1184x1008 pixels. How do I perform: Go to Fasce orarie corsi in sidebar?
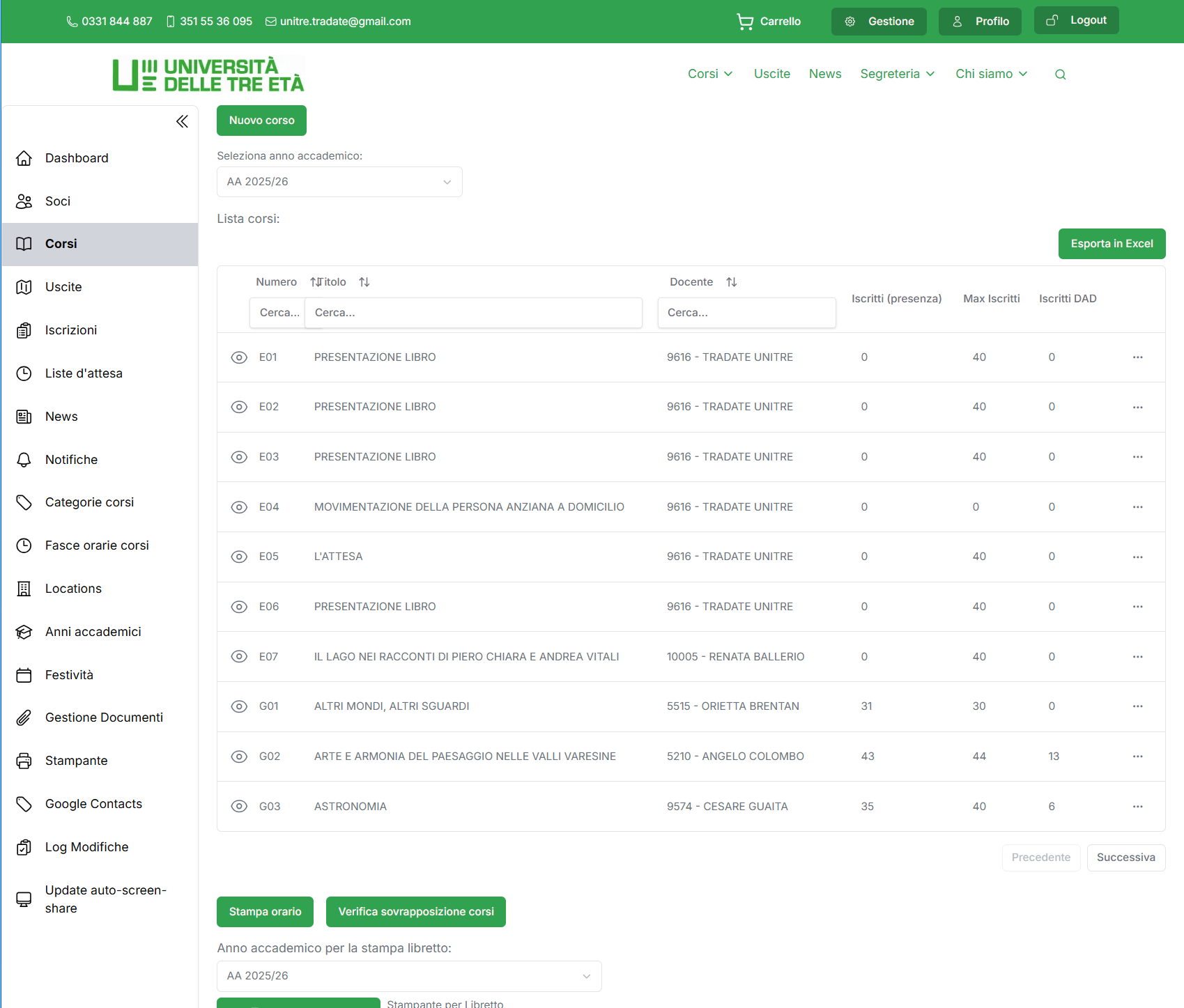point(97,545)
